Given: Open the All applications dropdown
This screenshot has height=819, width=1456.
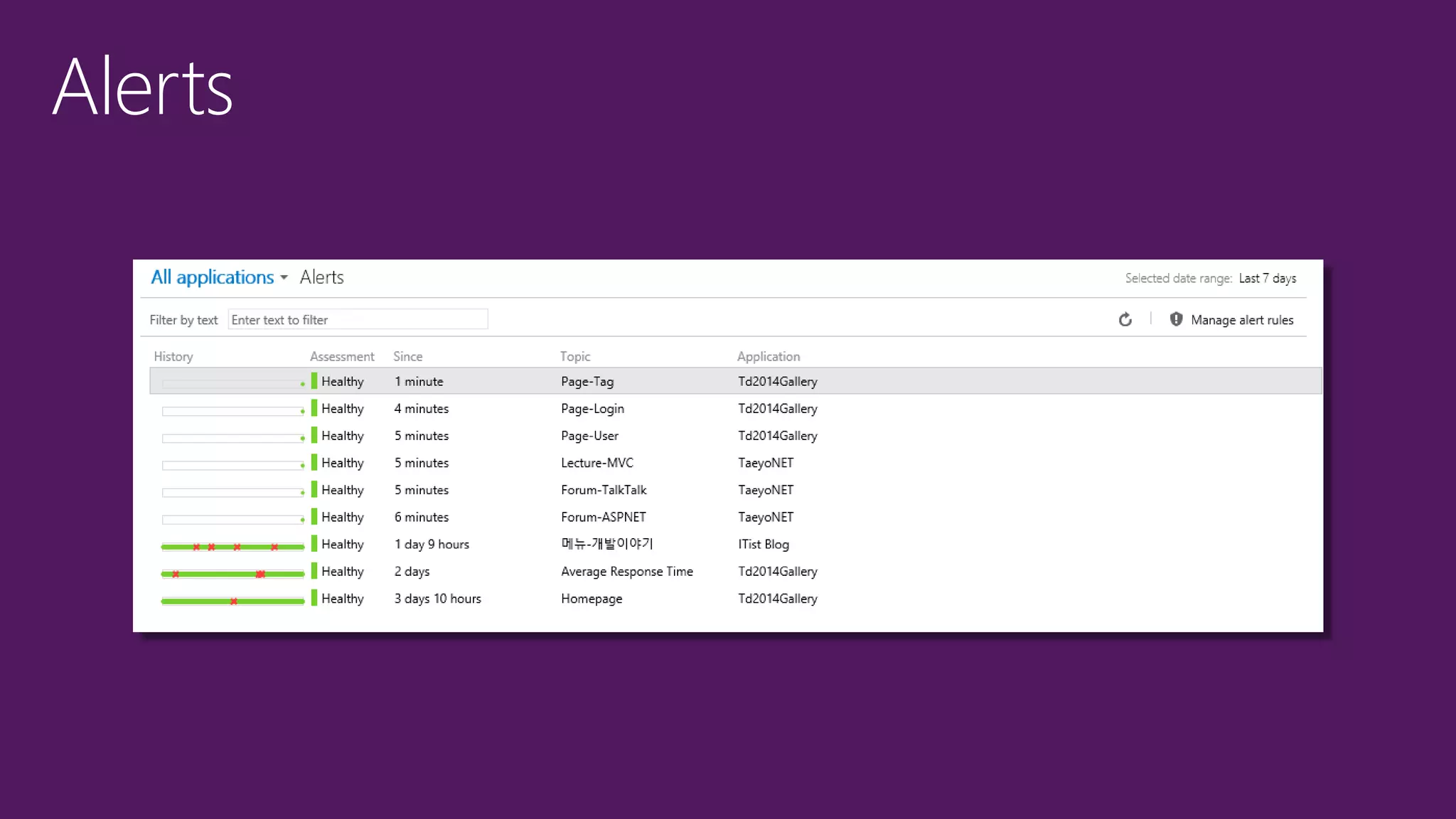Looking at the screenshot, I should [212, 277].
